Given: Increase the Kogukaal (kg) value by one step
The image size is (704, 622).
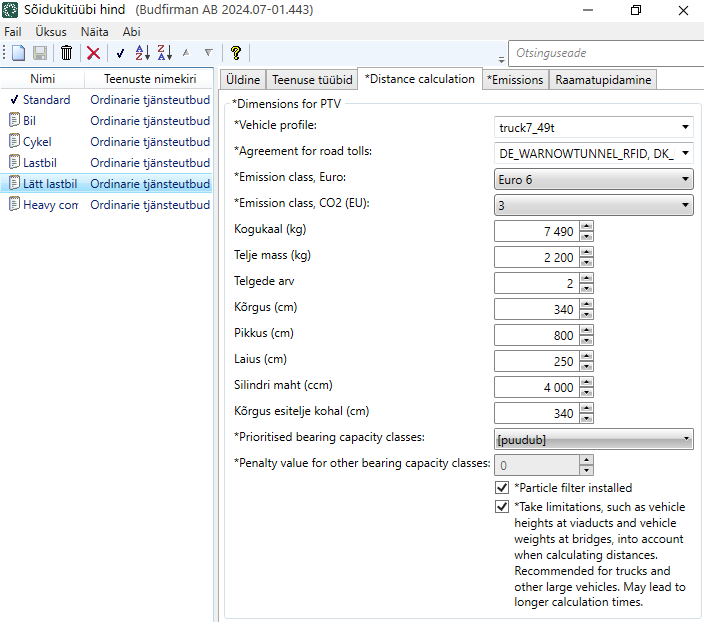Looking at the screenshot, I should pos(586,226).
